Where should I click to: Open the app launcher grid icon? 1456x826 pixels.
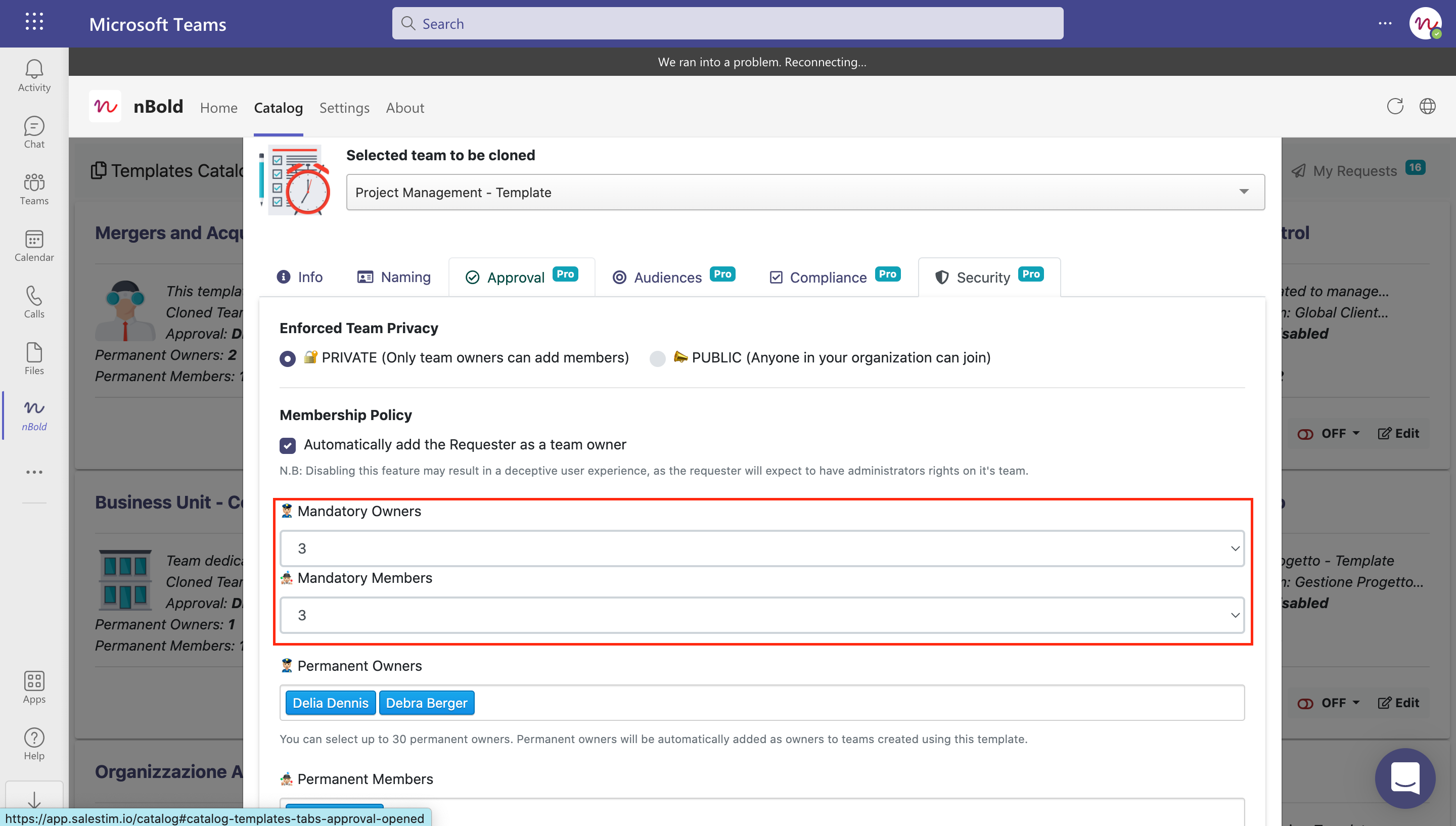point(34,23)
